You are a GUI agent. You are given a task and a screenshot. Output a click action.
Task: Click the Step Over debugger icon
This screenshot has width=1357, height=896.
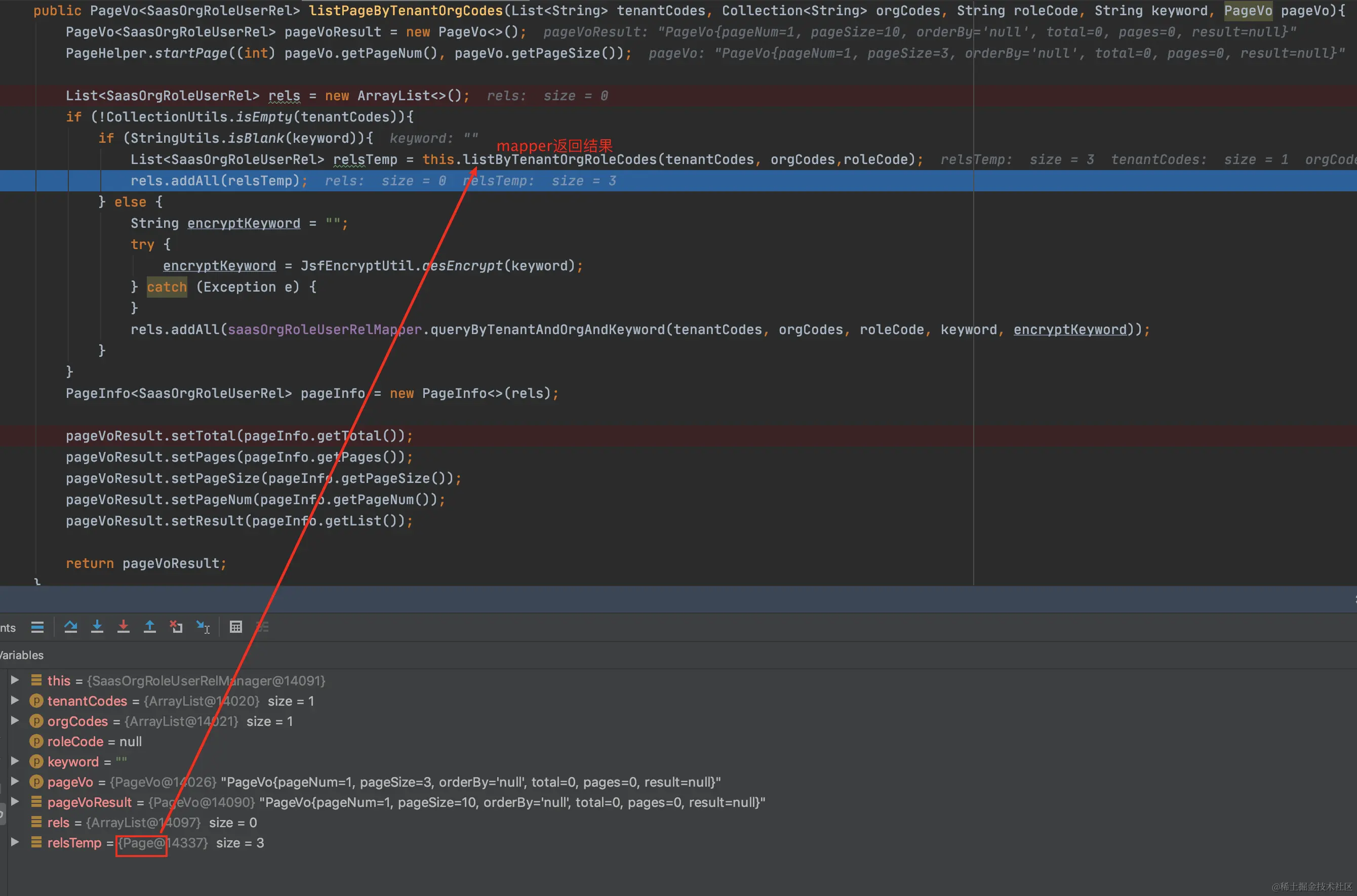[x=71, y=627]
